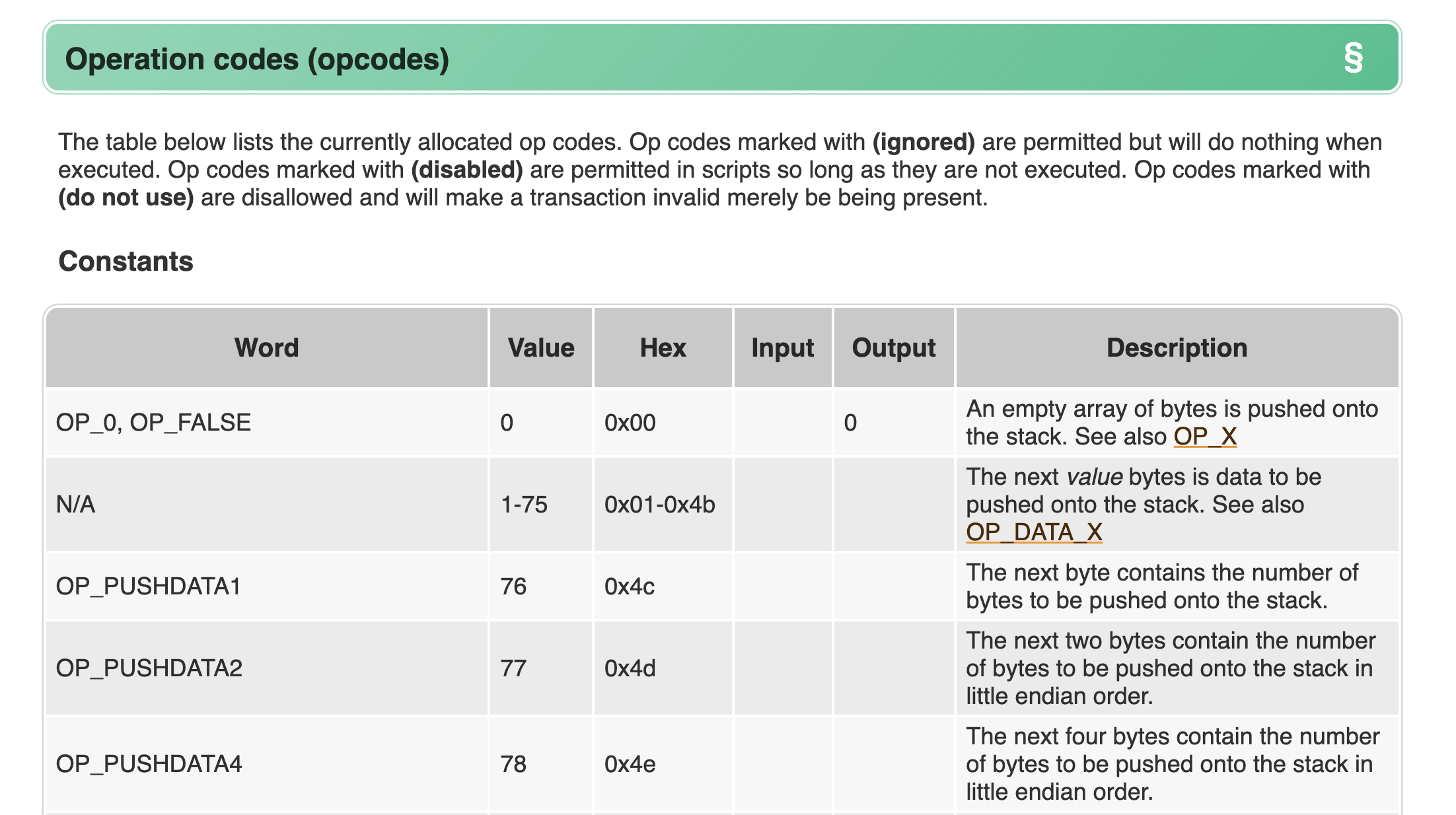
Task: Select the Description column header
Action: (1177, 348)
